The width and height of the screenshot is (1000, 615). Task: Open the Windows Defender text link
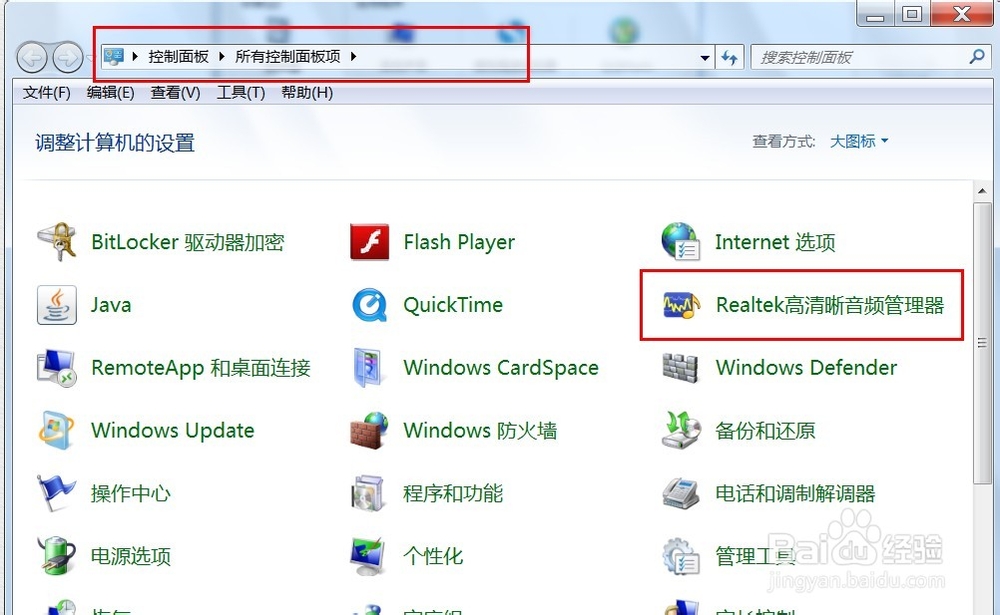[x=806, y=368]
